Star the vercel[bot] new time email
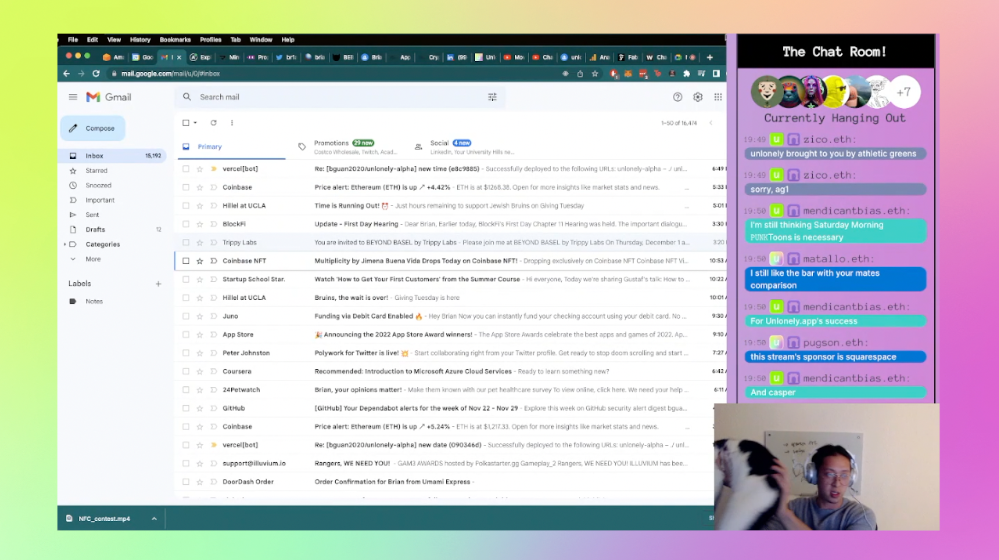 [199, 169]
